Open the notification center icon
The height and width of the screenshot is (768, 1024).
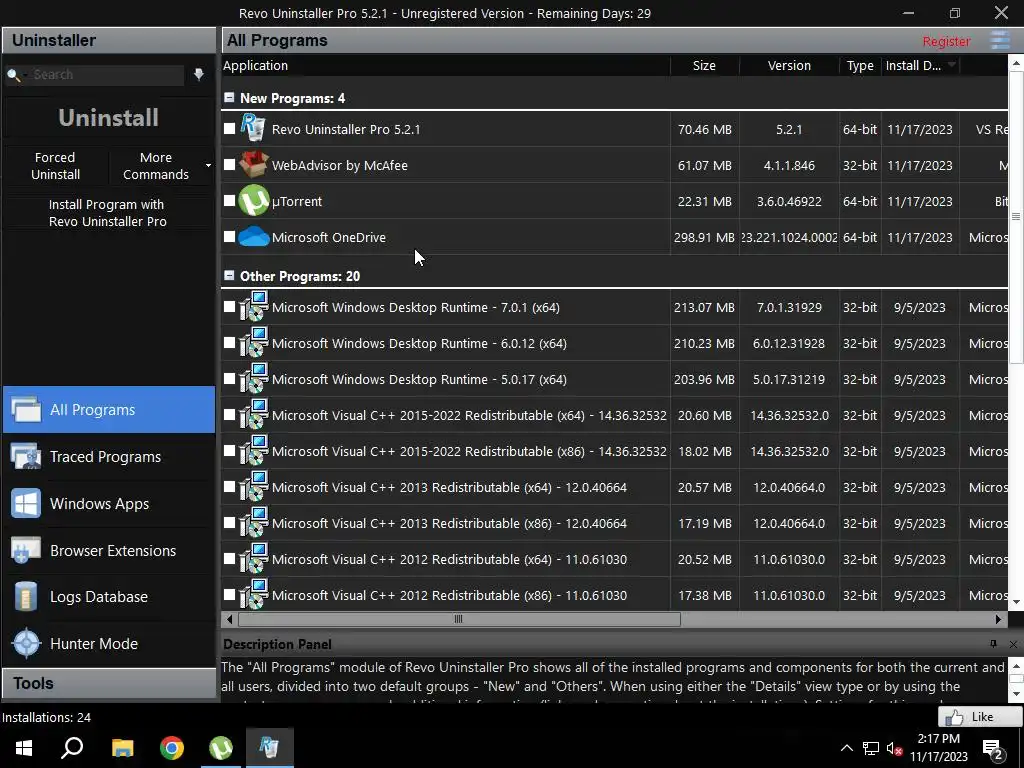pos(993,749)
